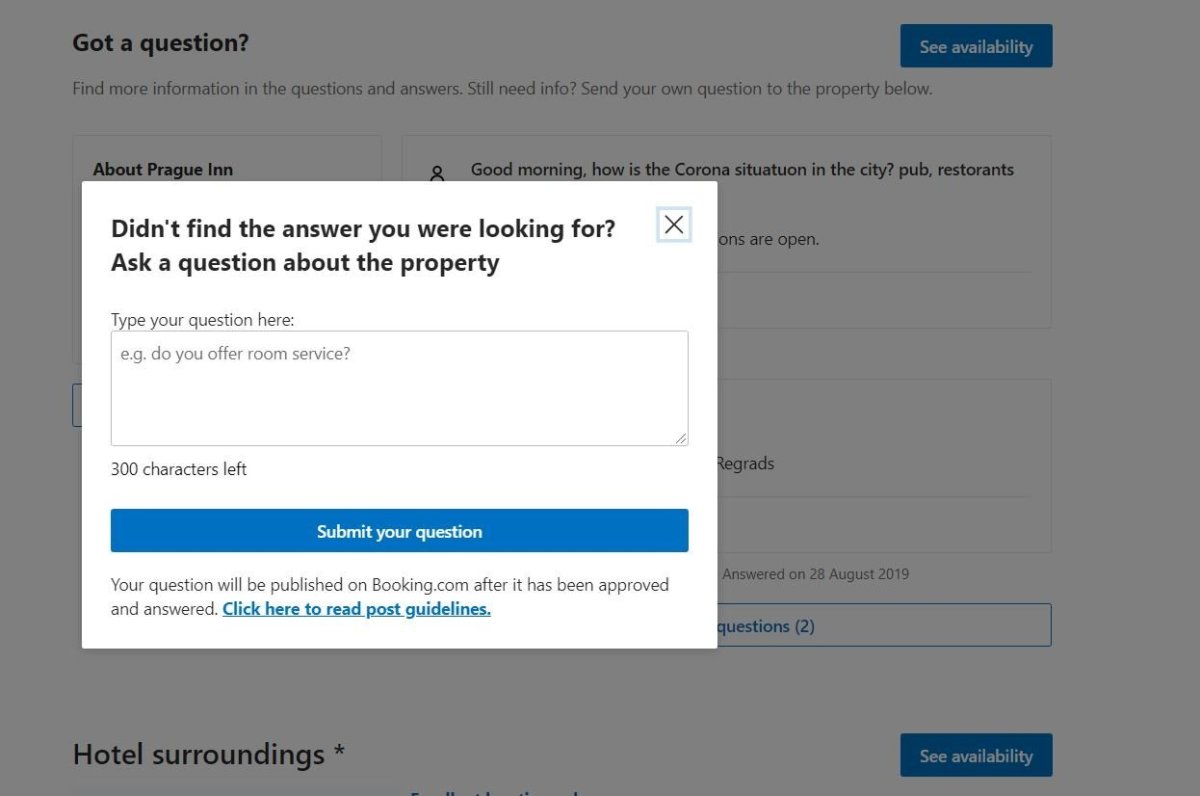Click the Got a question? section heading
Image resolution: width=1200 pixels, height=796 pixels.
pyautogui.click(x=160, y=43)
